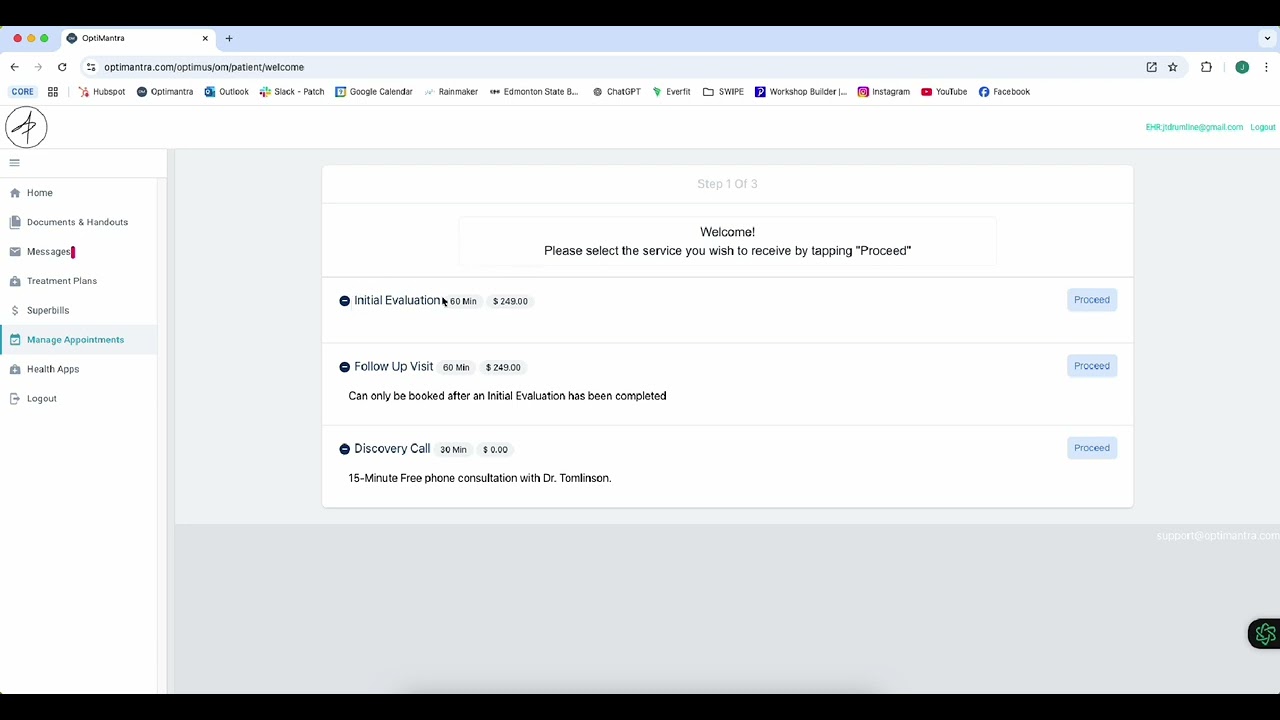
Task: Click the EHR email link in header
Action: pos(1194,127)
